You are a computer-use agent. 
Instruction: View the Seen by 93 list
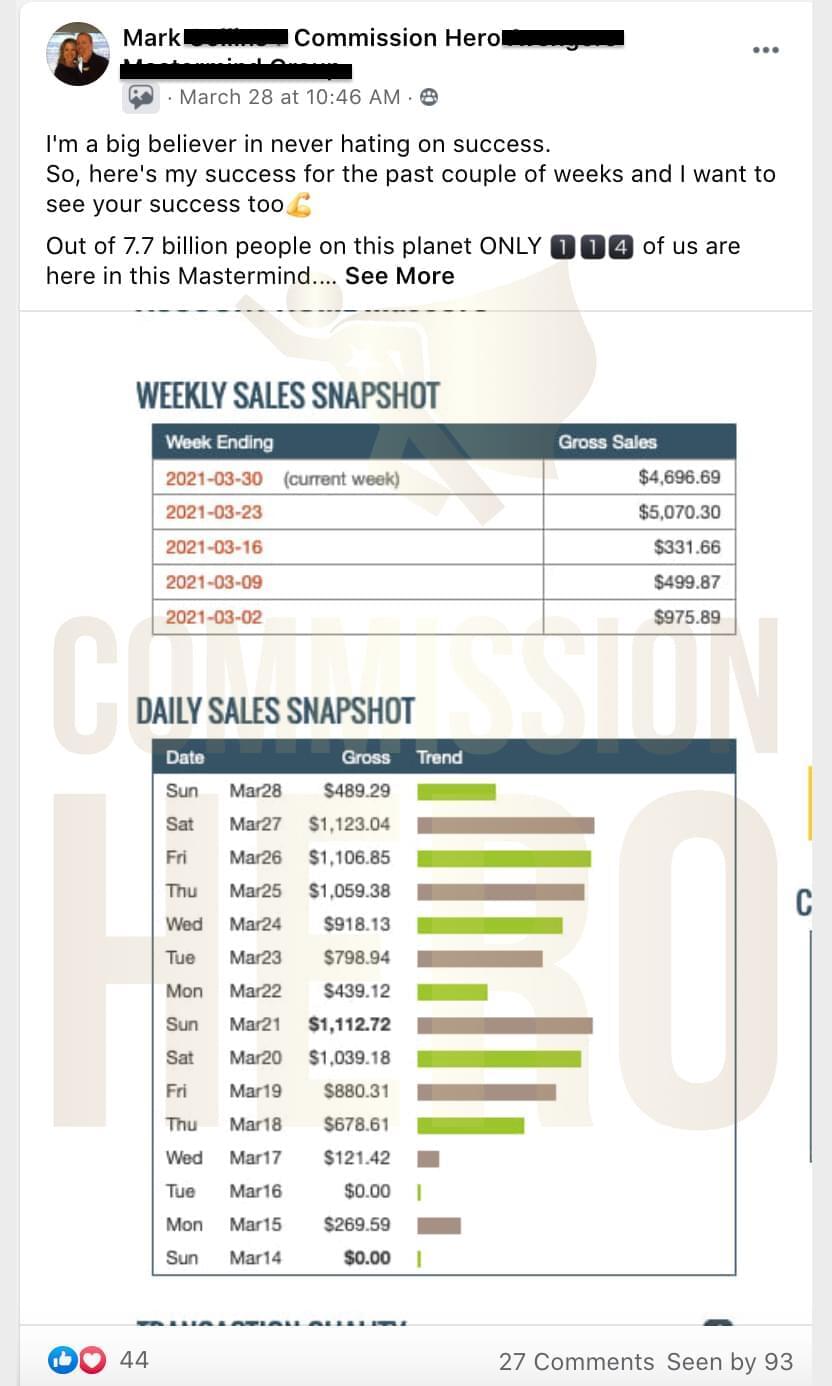(x=730, y=1361)
